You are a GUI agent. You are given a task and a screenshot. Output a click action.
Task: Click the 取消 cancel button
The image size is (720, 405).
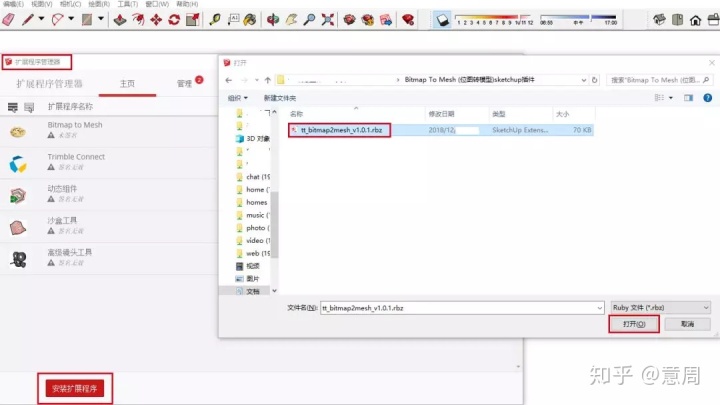point(687,324)
